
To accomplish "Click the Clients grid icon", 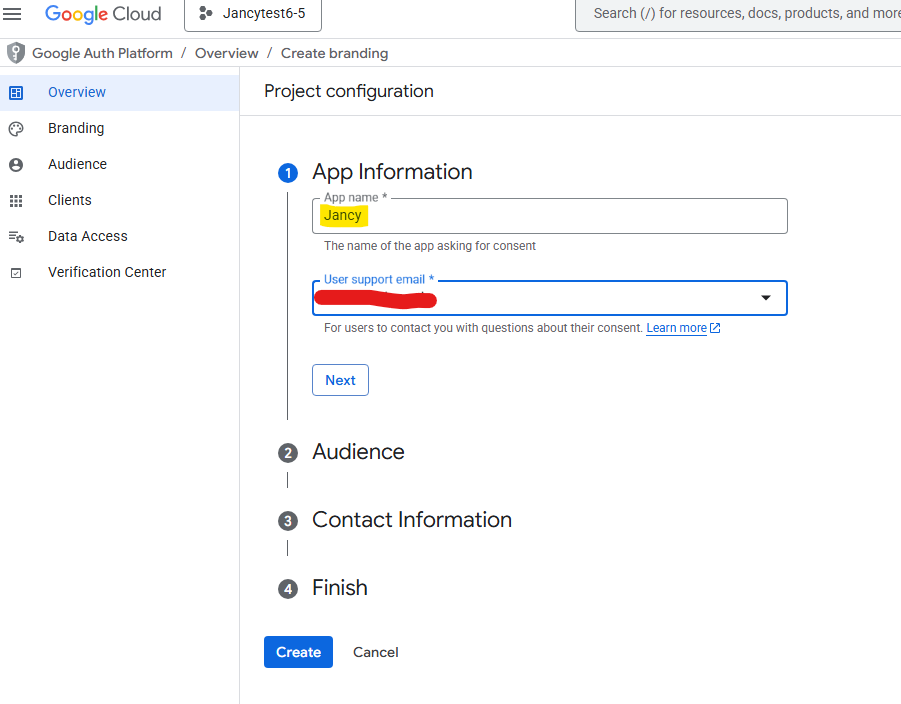I will (x=16, y=201).
